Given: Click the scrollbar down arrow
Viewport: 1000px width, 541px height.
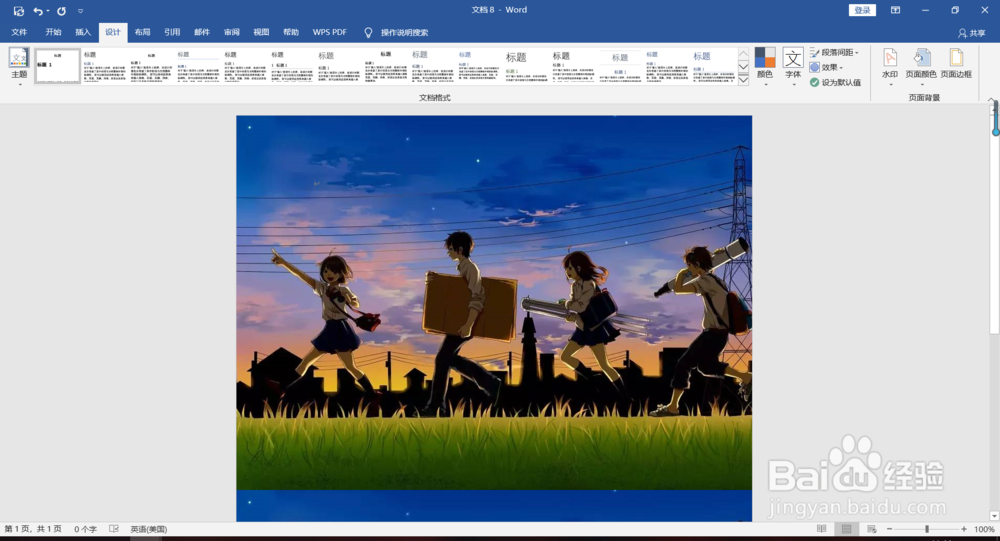Looking at the screenshot, I should [994, 515].
